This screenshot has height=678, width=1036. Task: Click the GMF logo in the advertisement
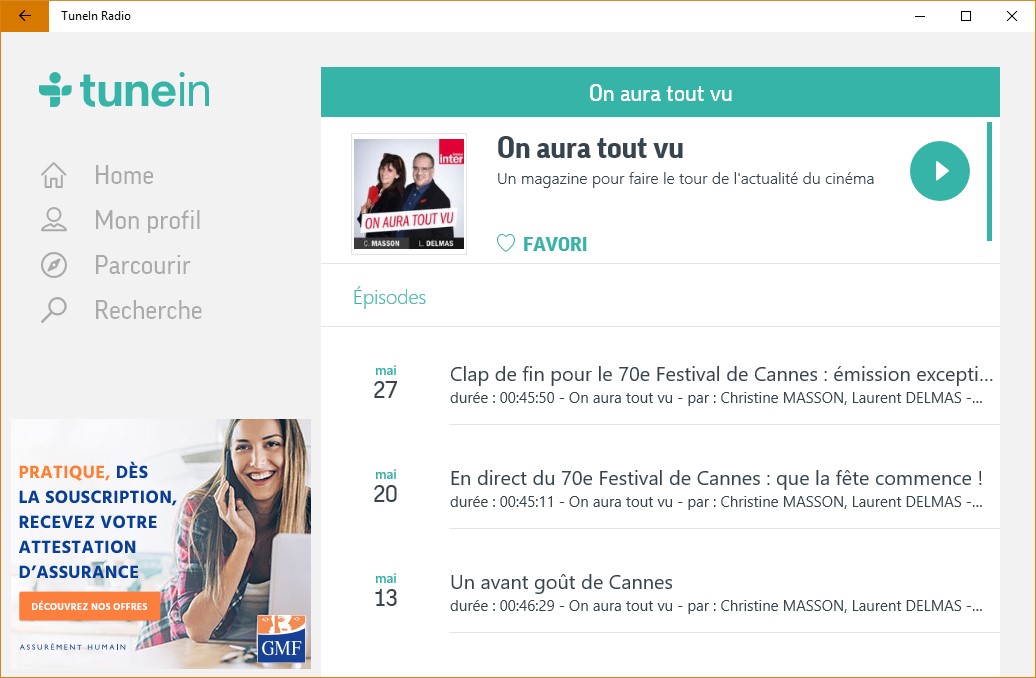tap(281, 639)
